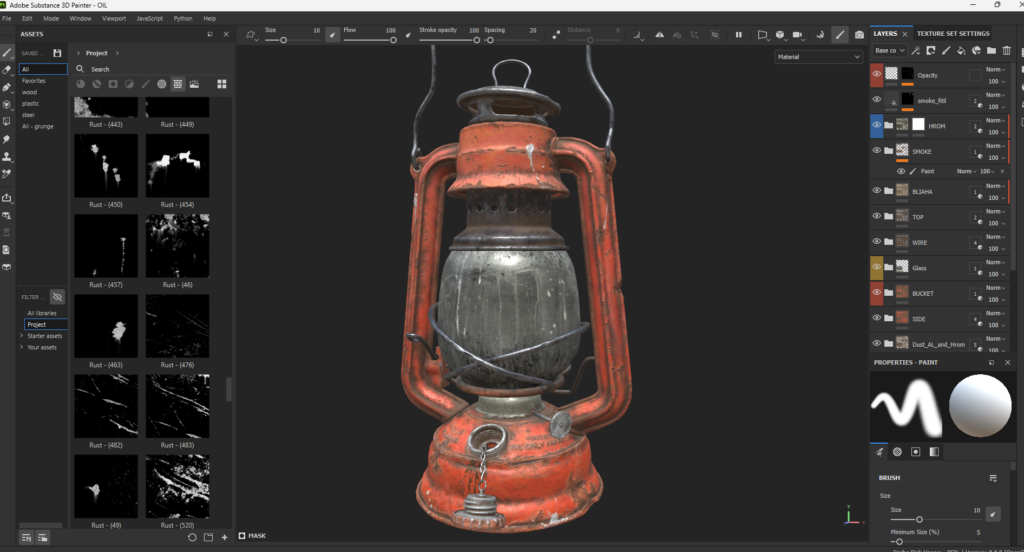Hide the Opacity layer
This screenshot has height=552, width=1024.
[876, 74]
